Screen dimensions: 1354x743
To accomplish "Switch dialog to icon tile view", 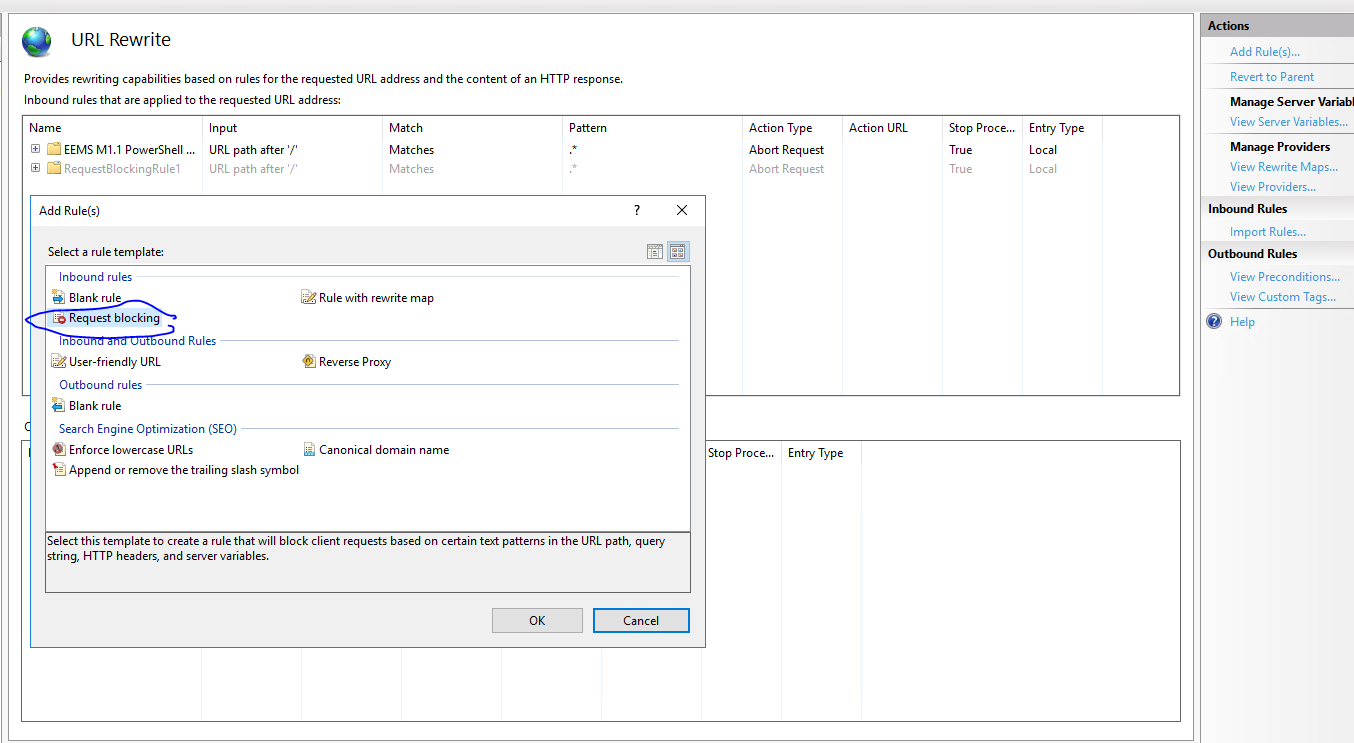I will 678,252.
